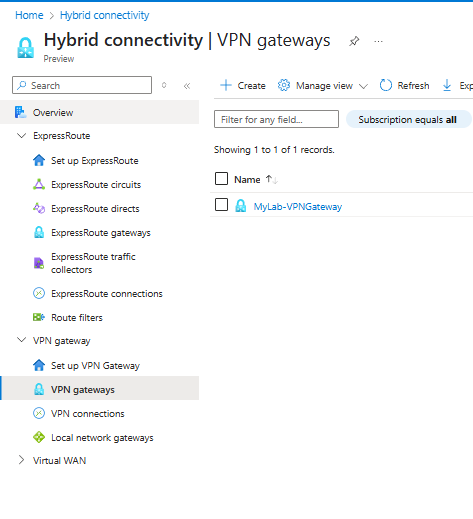The image size is (473, 519).
Task: Click the Route filters icon in the sidebar
Action: (39, 317)
